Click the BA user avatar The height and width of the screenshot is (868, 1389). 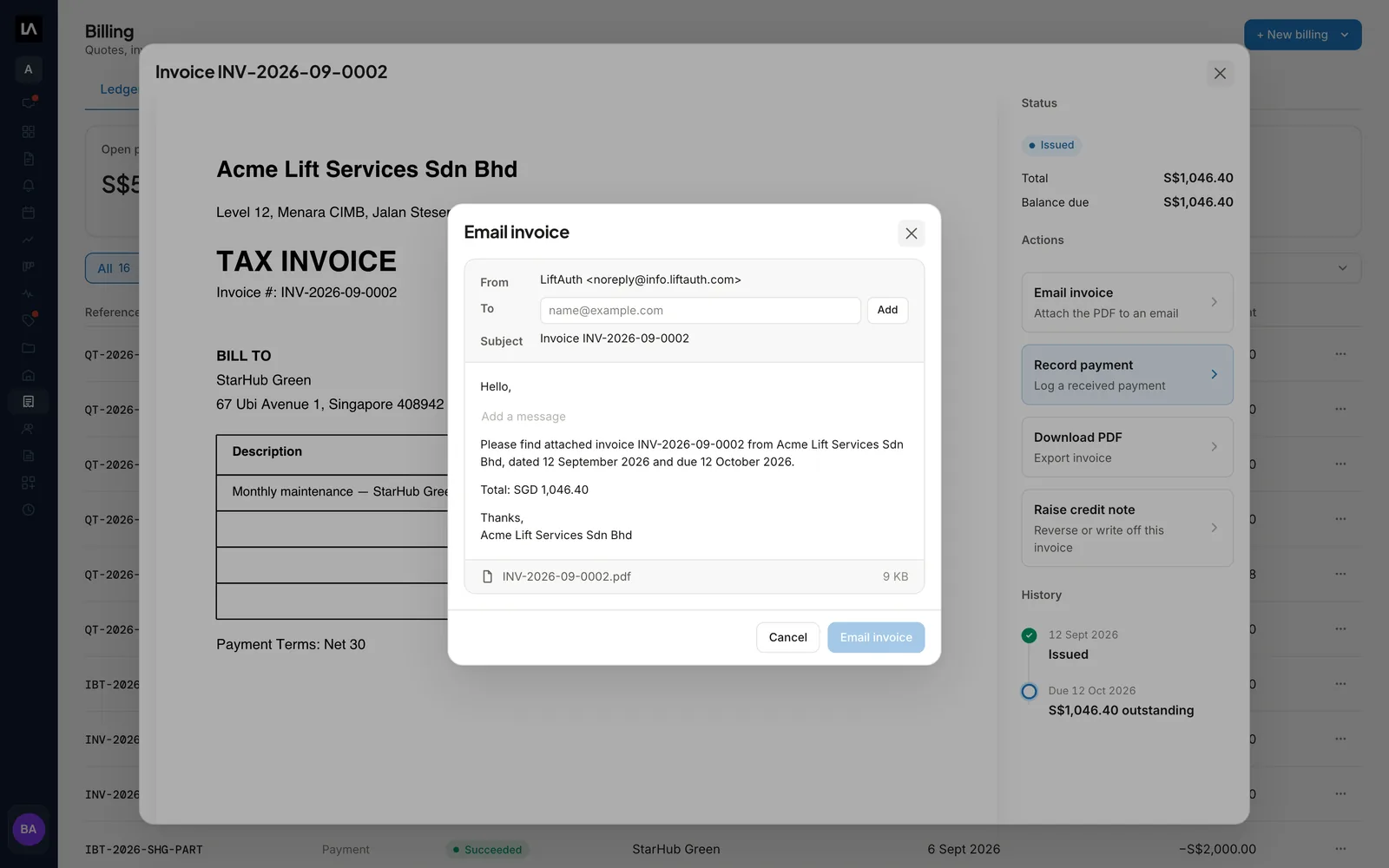tap(29, 829)
